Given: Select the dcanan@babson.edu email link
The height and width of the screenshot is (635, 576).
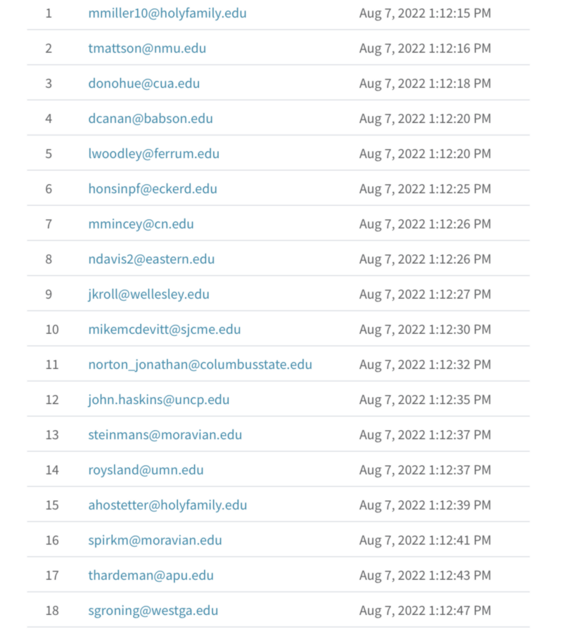Looking at the screenshot, I should pos(150,119).
